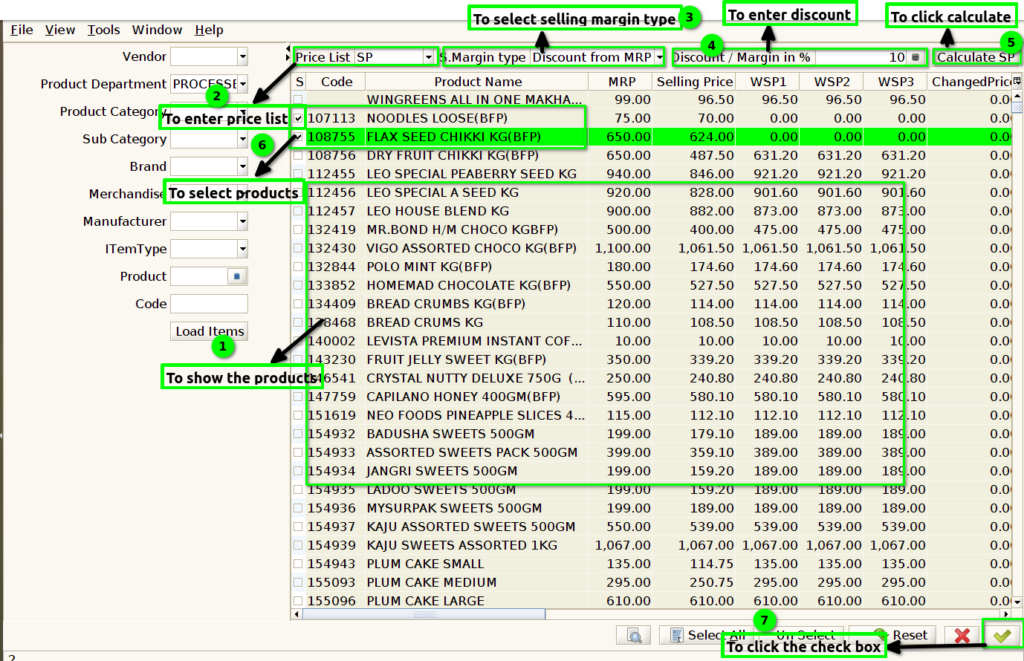Open the Sub Category dropdown
This screenshot has width=1024, height=661.
click(242, 139)
